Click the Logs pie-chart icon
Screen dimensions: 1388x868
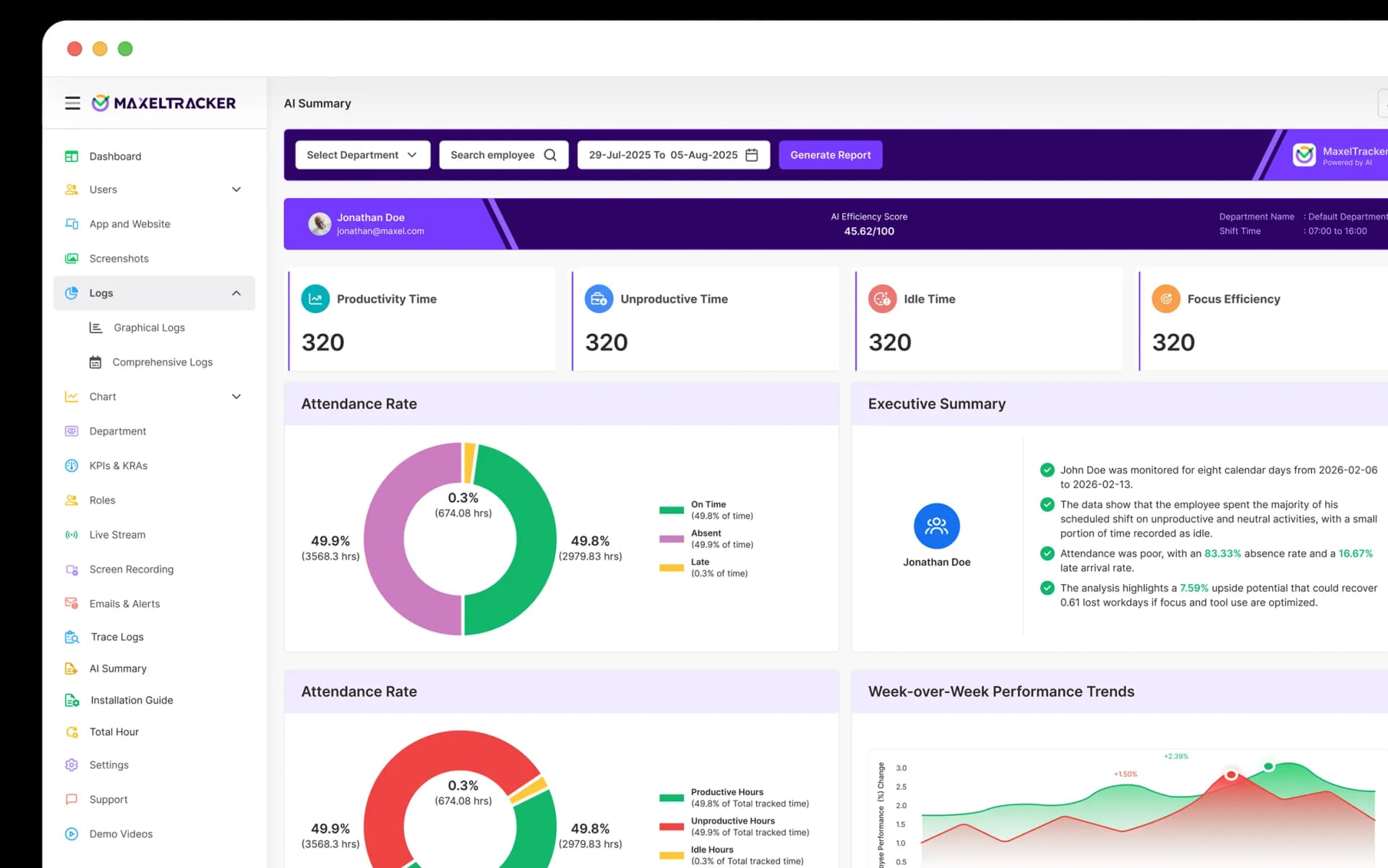[x=72, y=293]
